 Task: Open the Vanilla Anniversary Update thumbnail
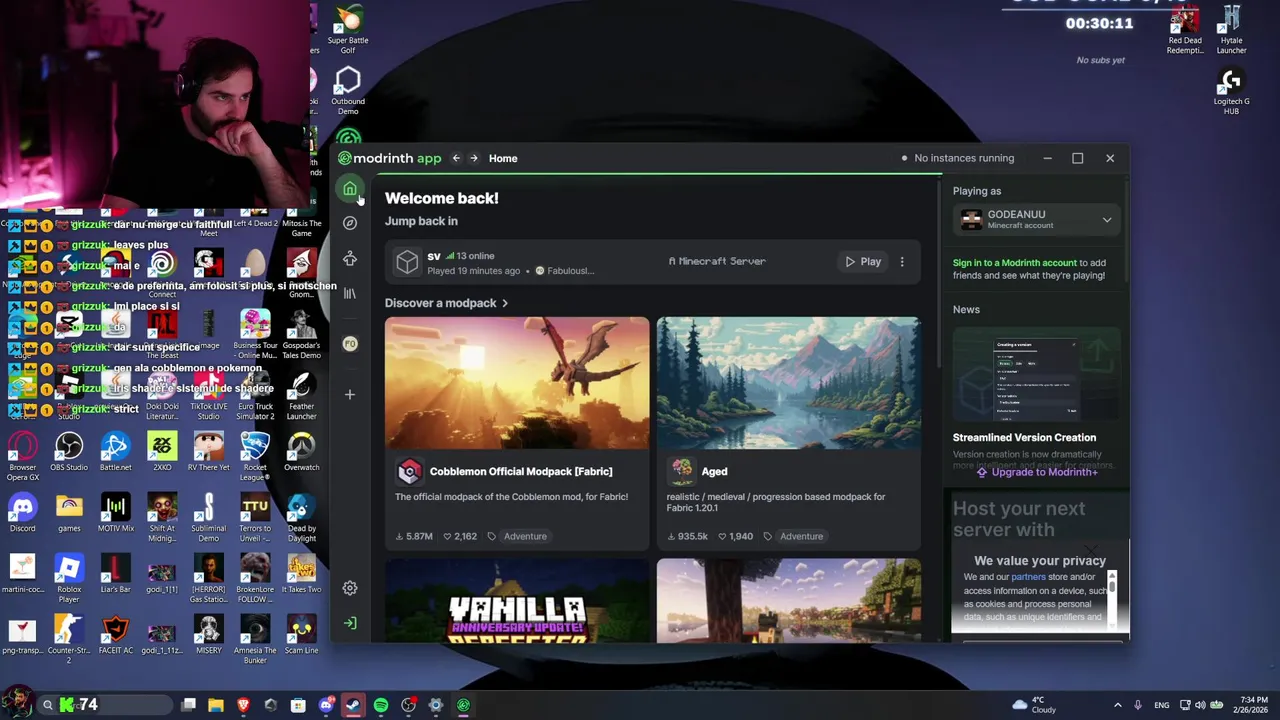point(517,600)
